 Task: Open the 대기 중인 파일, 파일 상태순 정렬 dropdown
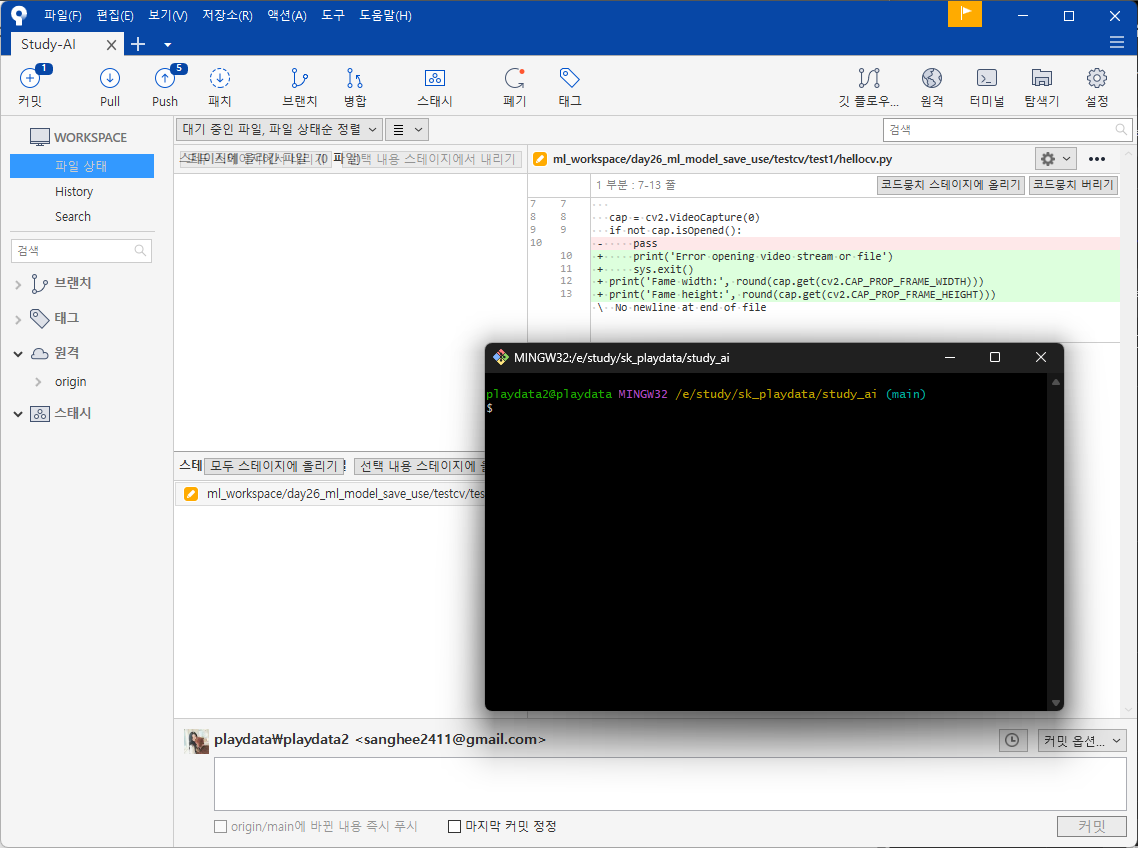(279, 130)
